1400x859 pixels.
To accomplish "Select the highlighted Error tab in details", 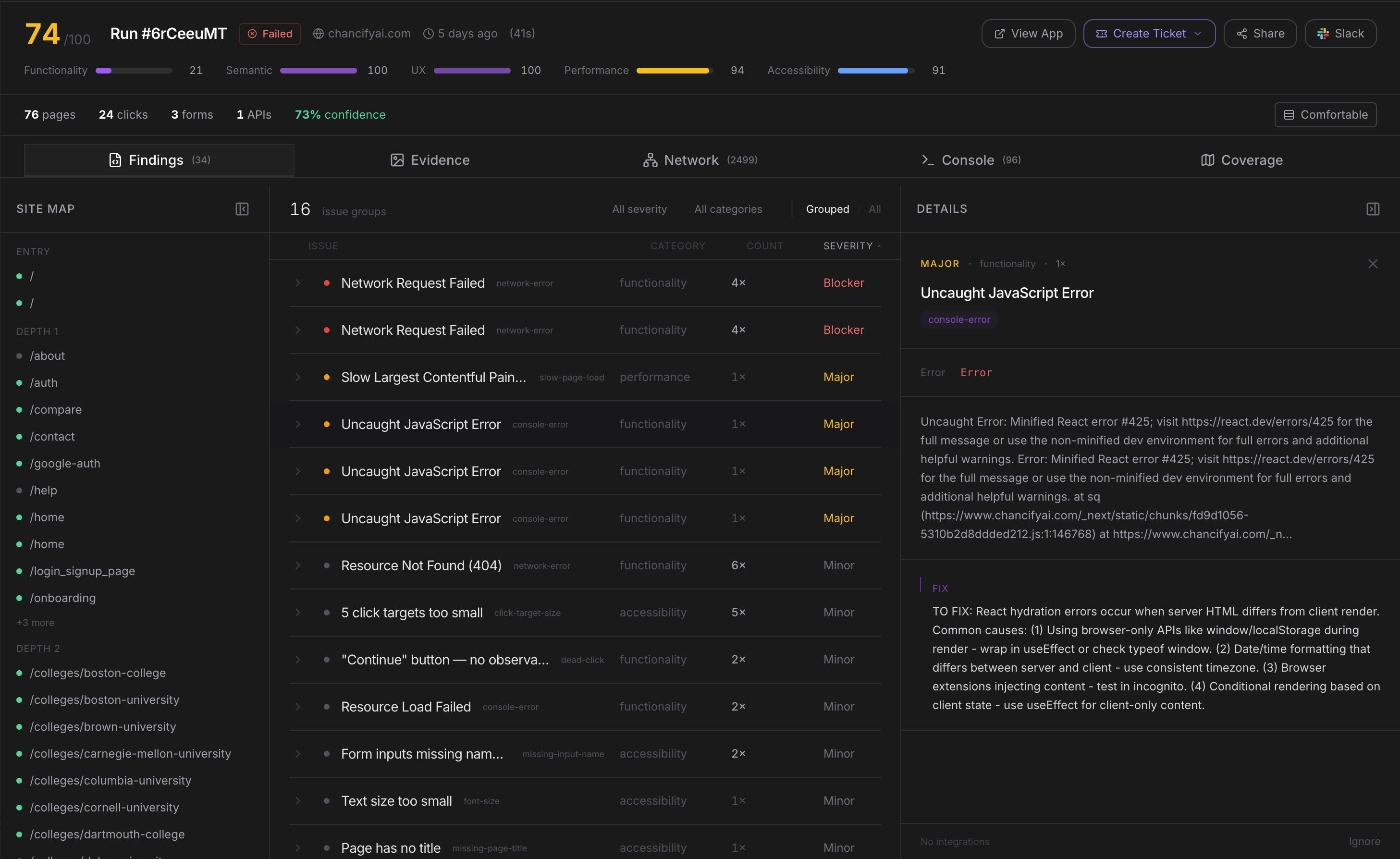I will pyautogui.click(x=976, y=372).
